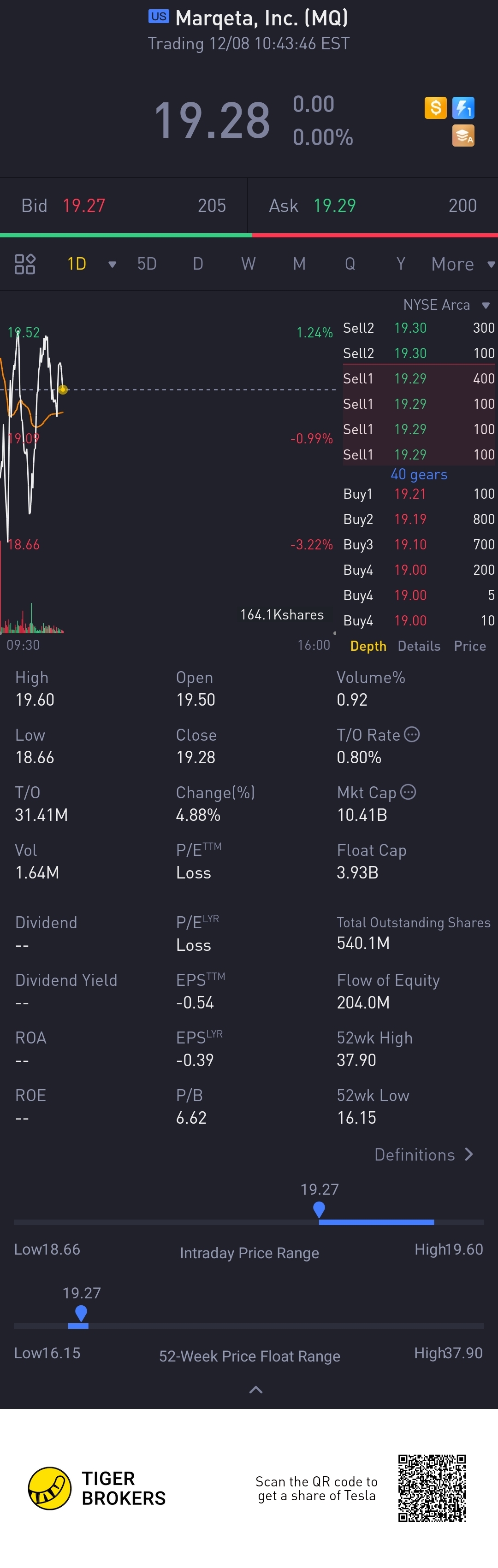Tap the Tesla share QR code
498x1568 pixels.
point(432,1488)
